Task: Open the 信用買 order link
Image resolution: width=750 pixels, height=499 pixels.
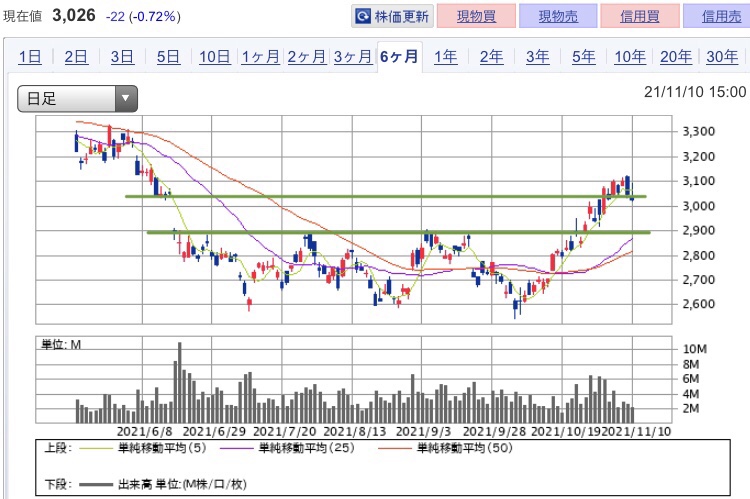Action: (x=640, y=16)
